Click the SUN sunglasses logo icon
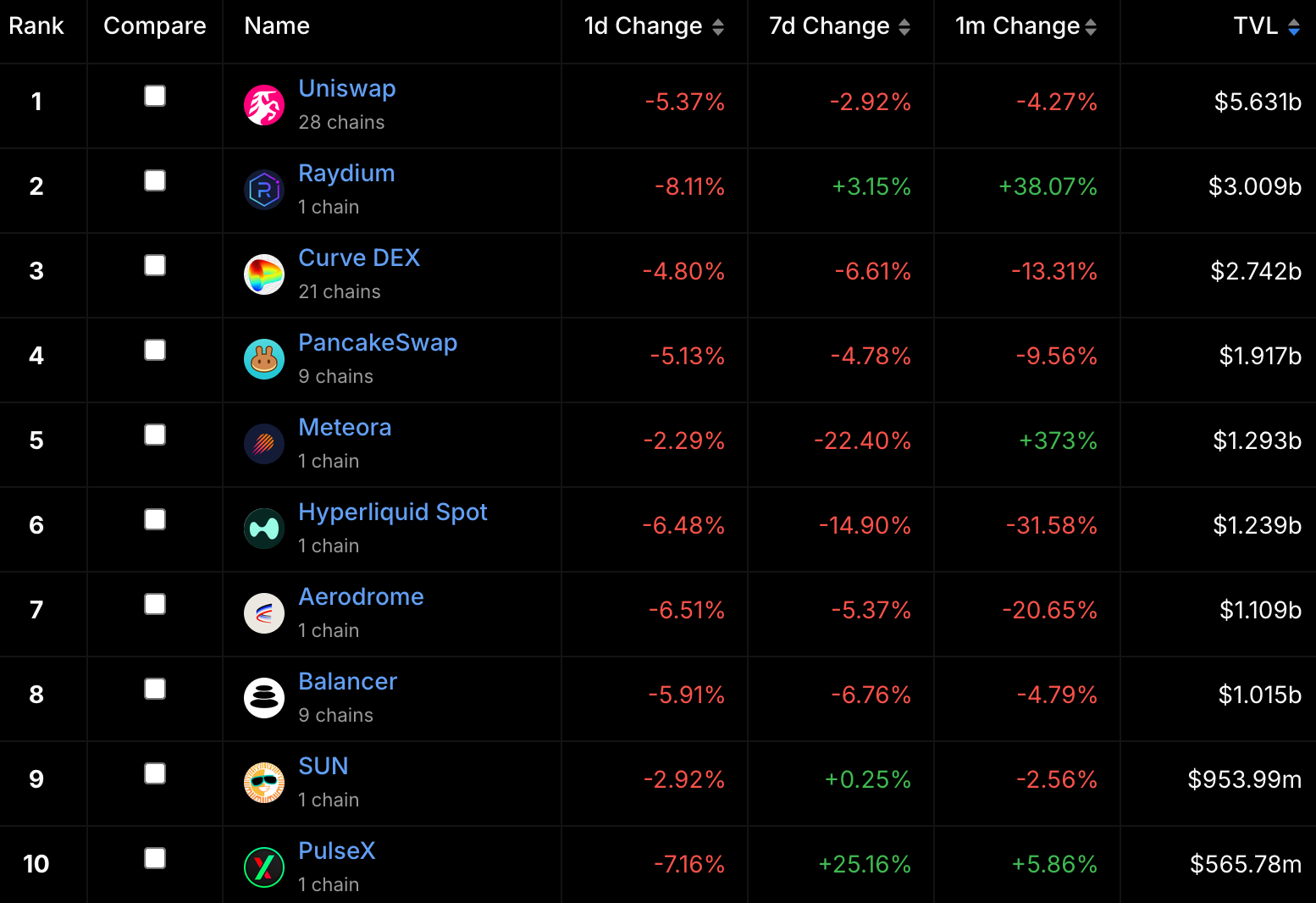Screen dimensions: 1316x903 tap(264, 783)
